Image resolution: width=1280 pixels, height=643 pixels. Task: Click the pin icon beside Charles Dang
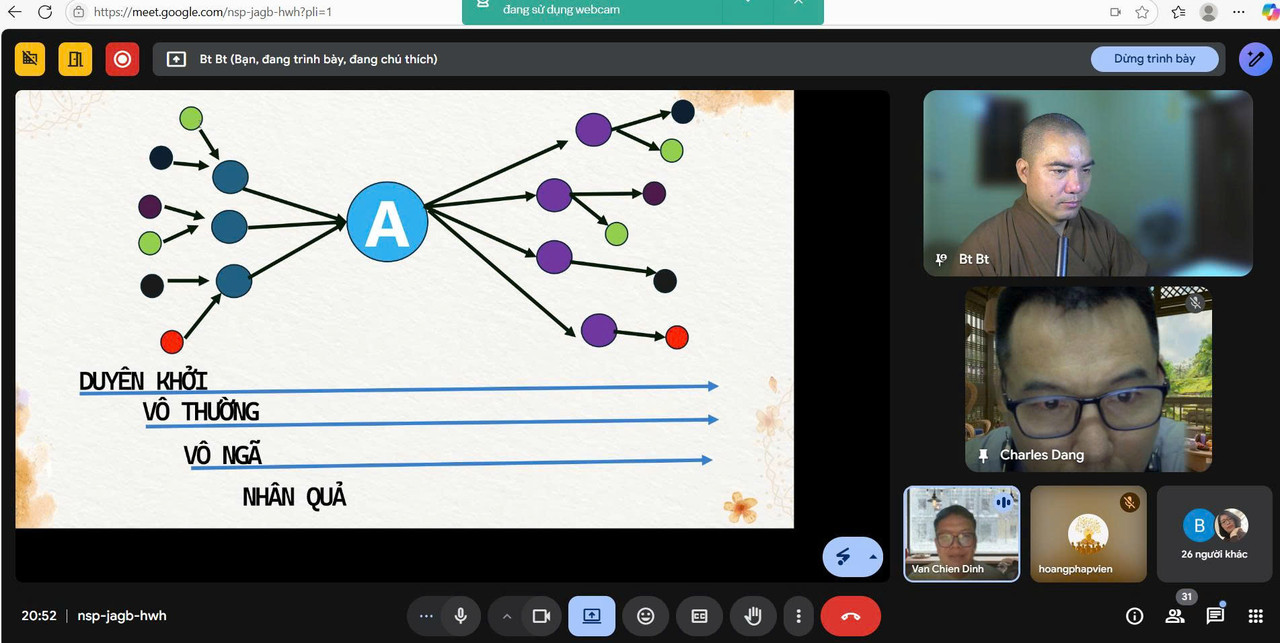(983, 455)
